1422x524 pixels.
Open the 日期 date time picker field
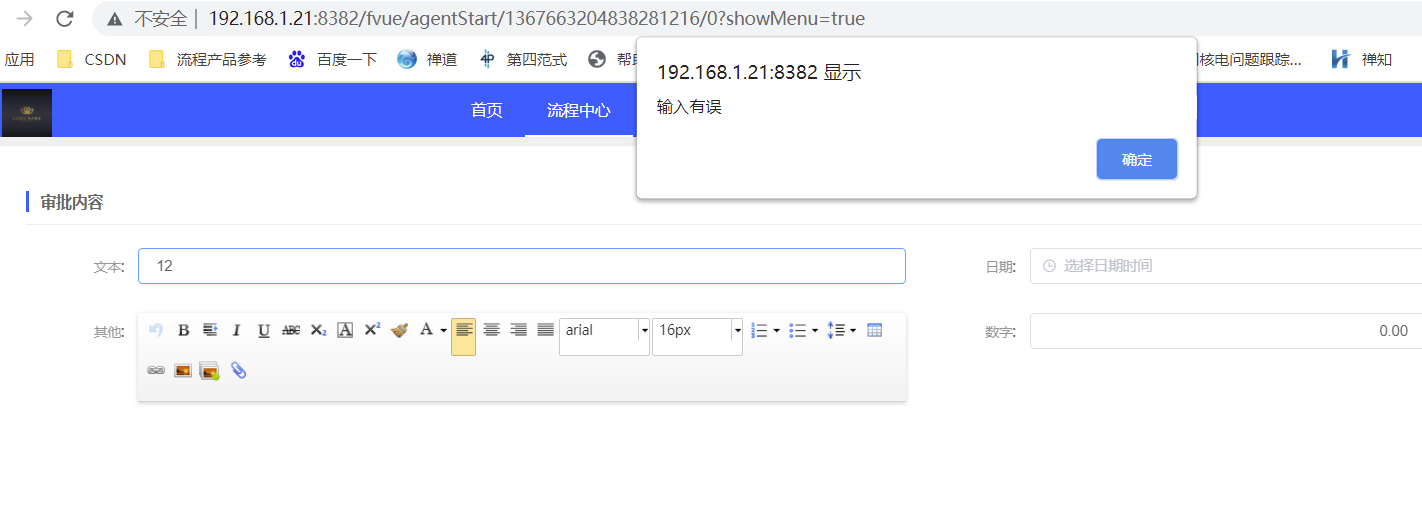tap(1226, 266)
